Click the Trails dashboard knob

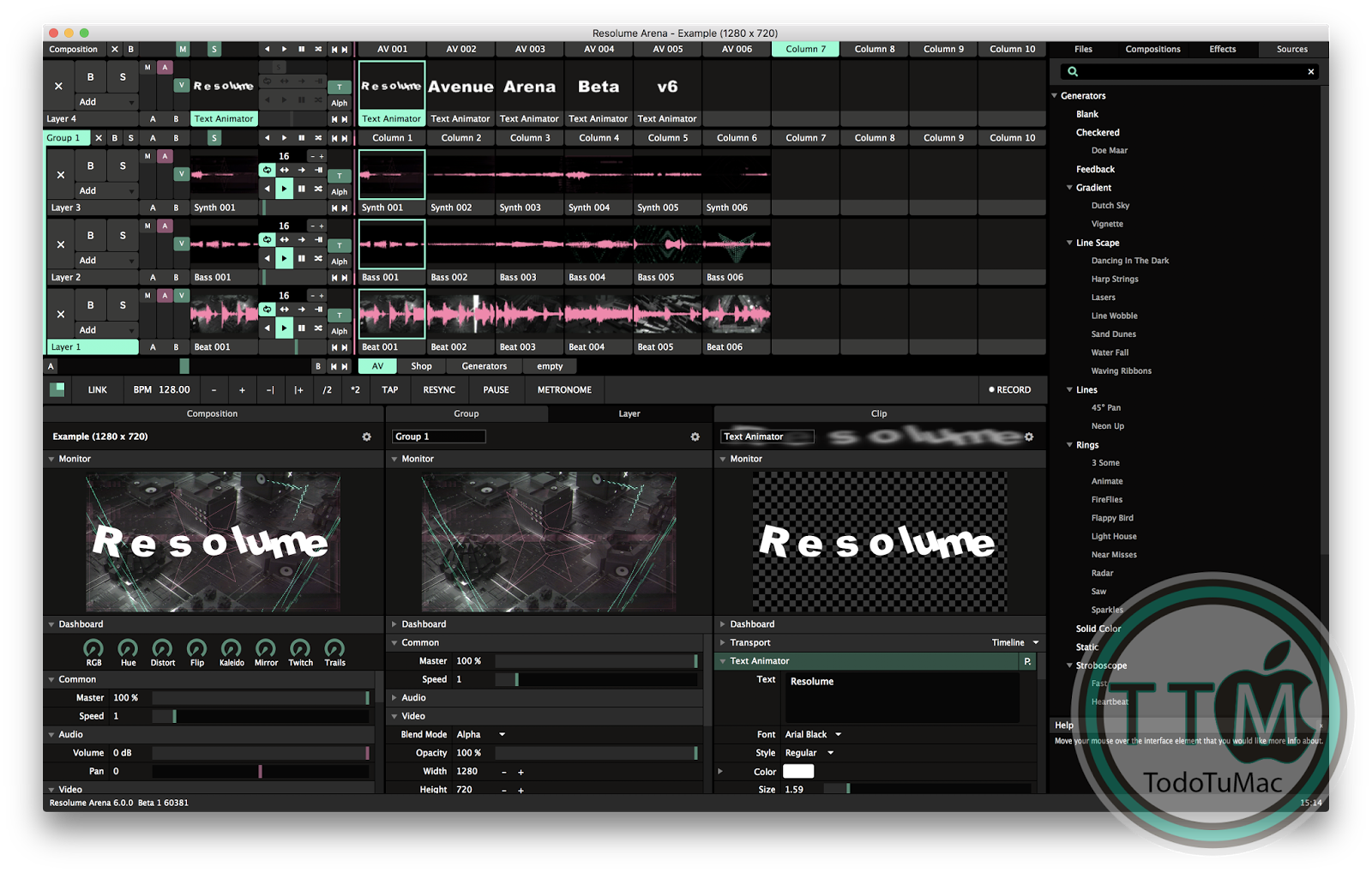[x=335, y=648]
